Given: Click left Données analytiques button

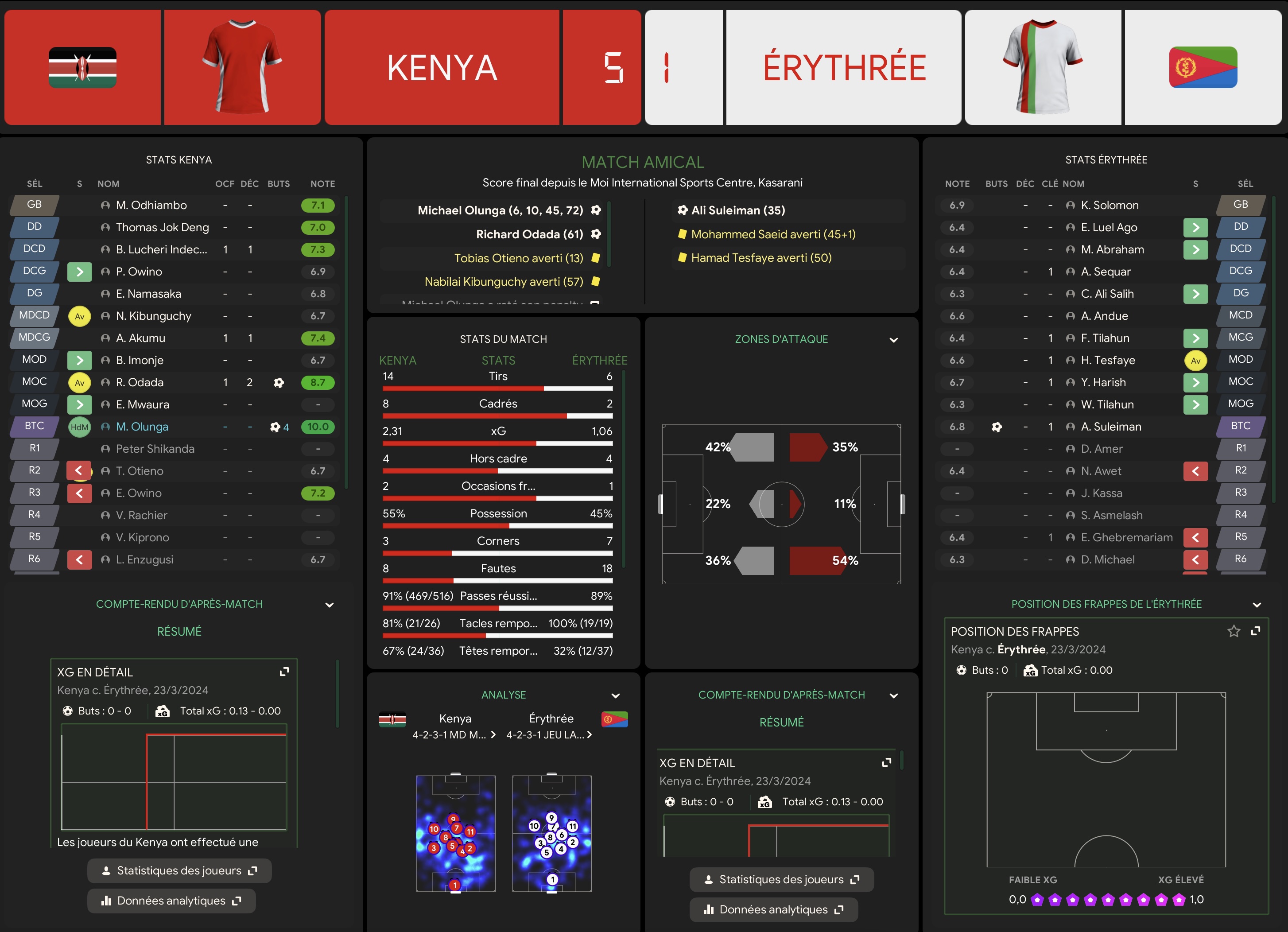Looking at the screenshot, I should (x=171, y=901).
